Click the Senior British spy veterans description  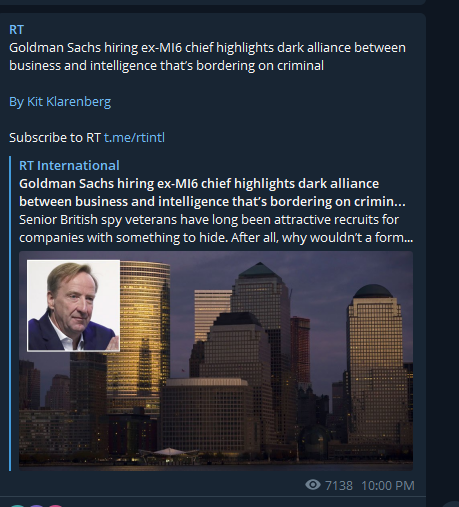(x=216, y=229)
